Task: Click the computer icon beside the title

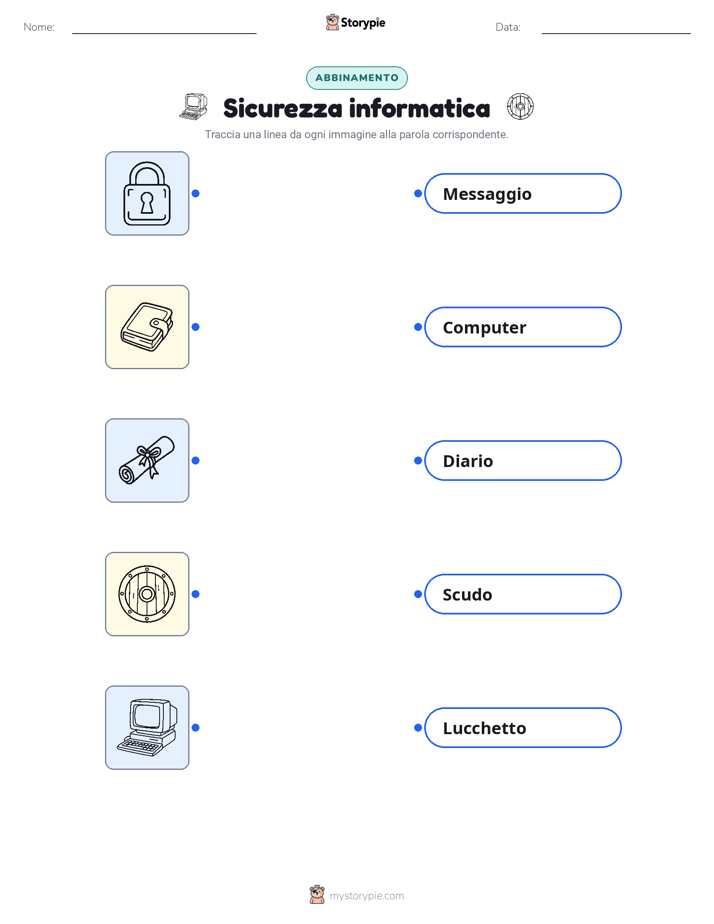Action: point(193,107)
